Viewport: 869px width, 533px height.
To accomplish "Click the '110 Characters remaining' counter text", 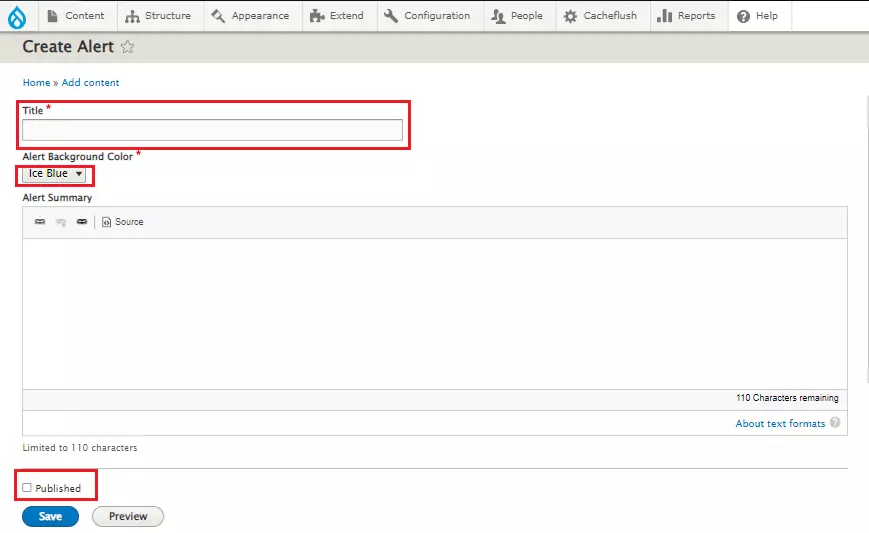I will [787, 398].
